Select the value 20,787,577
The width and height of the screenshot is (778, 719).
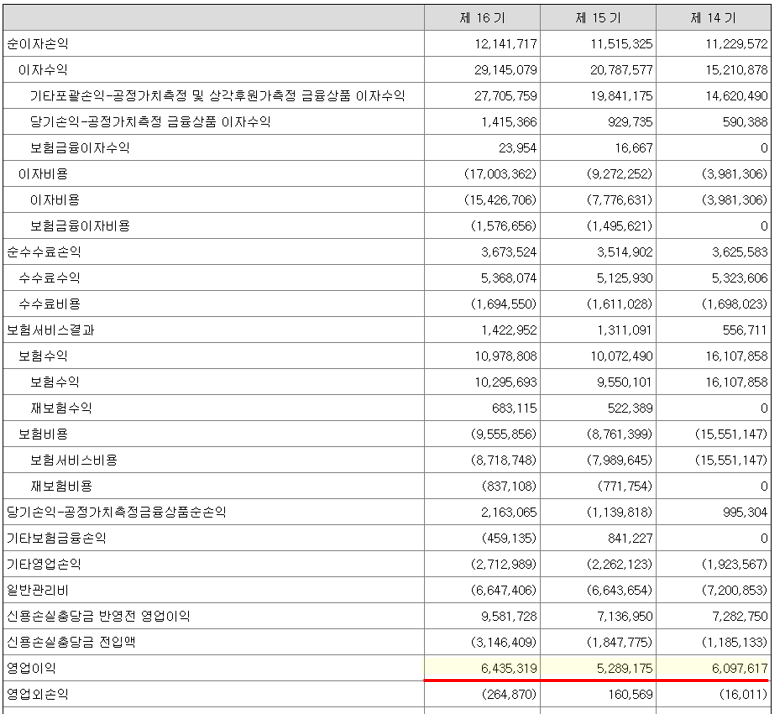click(x=621, y=70)
